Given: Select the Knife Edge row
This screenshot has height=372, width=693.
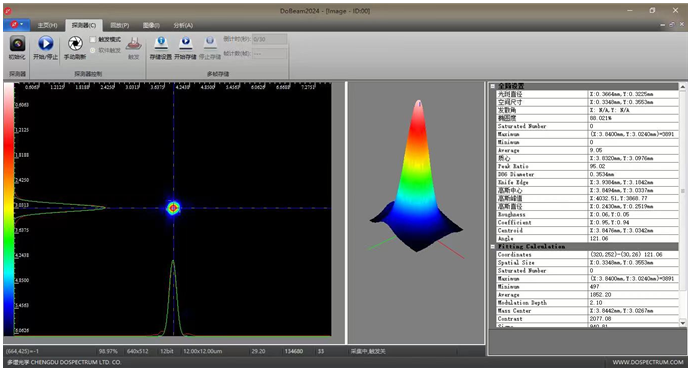Looking at the screenshot, I should [587, 182].
